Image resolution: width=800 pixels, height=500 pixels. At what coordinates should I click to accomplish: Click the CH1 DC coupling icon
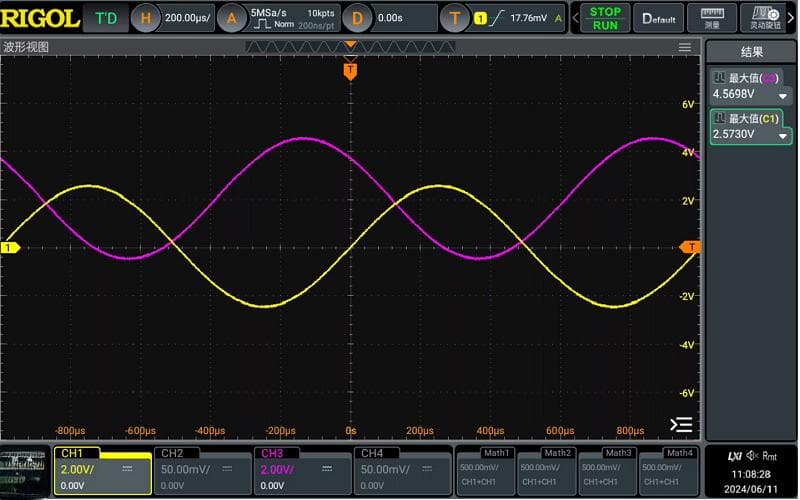(127, 469)
